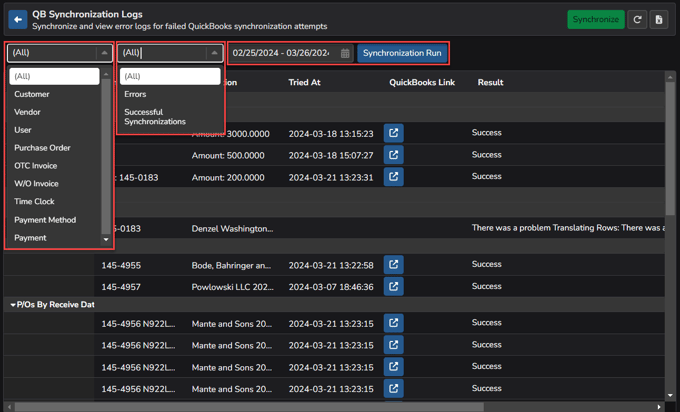Image resolution: width=680 pixels, height=412 pixels.
Task: Click the 145-4955 cell
Action: click(x=121, y=265)
